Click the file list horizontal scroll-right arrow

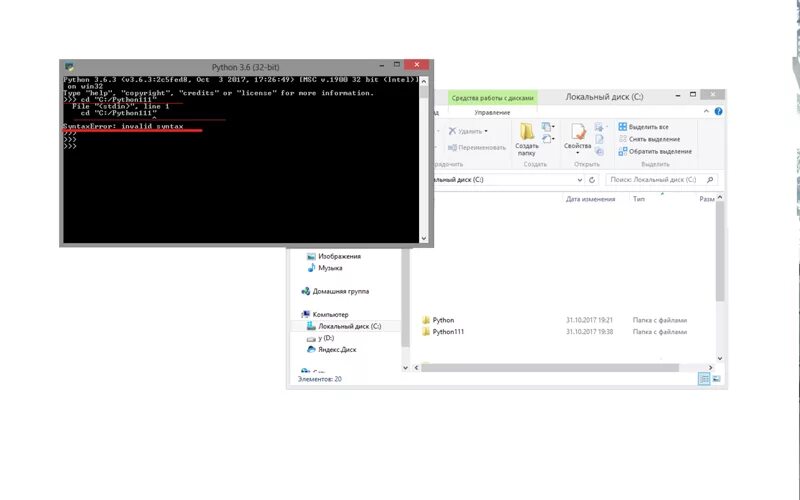tap(710, 367)
